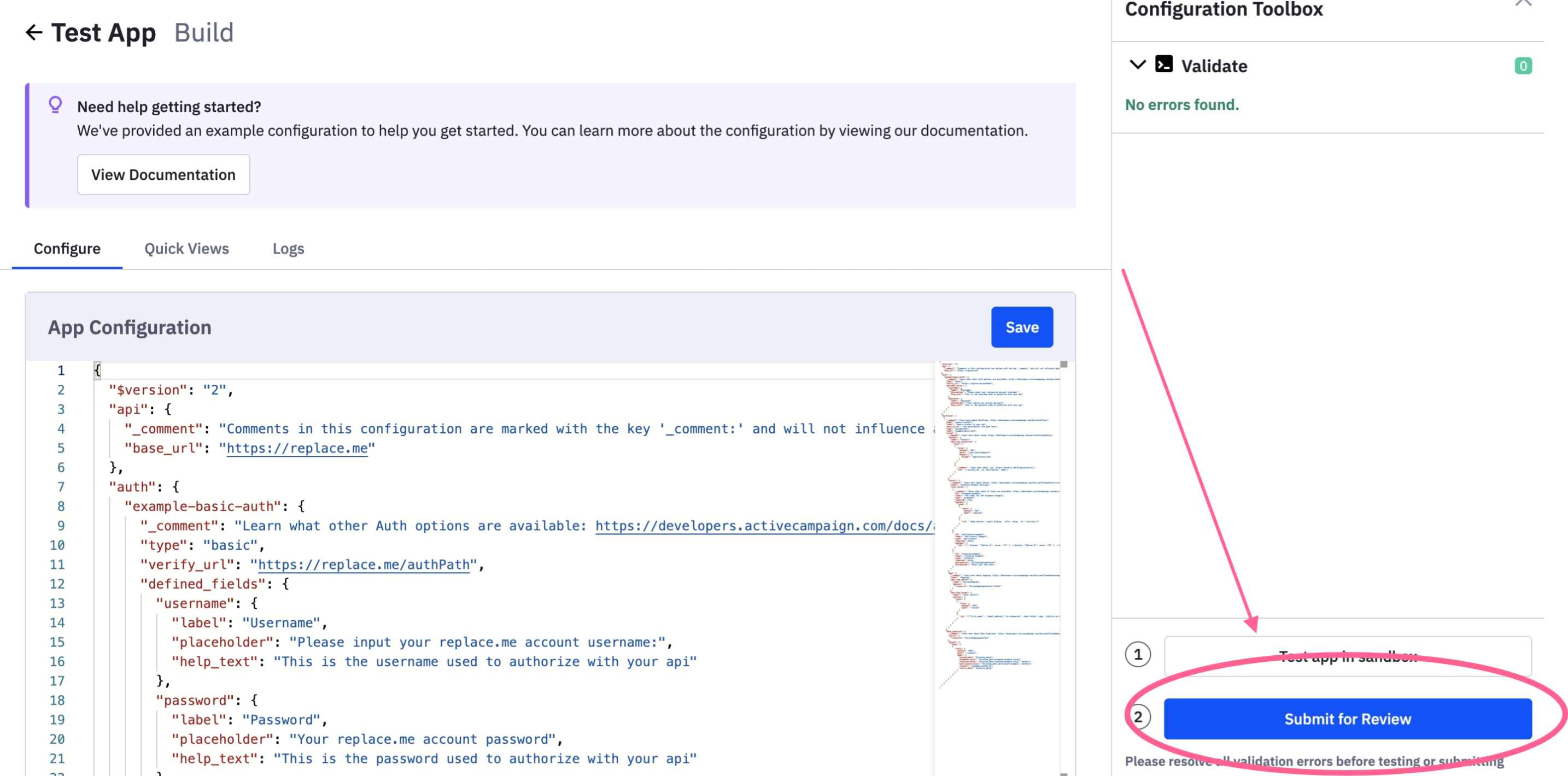Click the lightbulb help icon

point(55,105)
